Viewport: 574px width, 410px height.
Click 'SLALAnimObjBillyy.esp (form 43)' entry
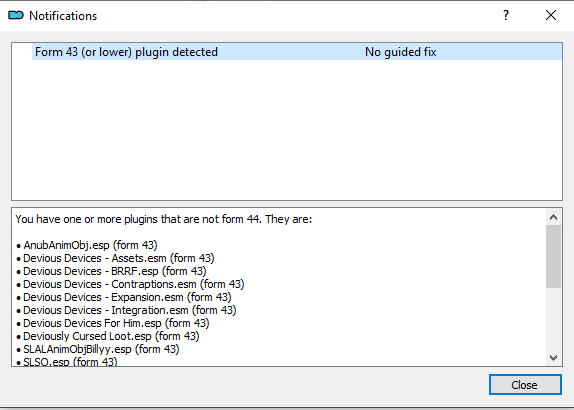pyautogui.click(x=101, y=349)
